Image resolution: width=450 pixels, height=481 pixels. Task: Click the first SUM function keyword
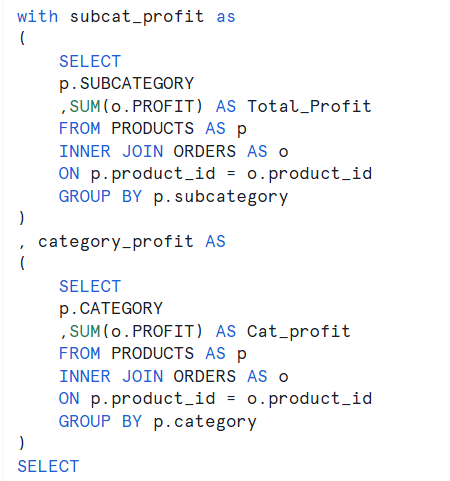(85, 107)
